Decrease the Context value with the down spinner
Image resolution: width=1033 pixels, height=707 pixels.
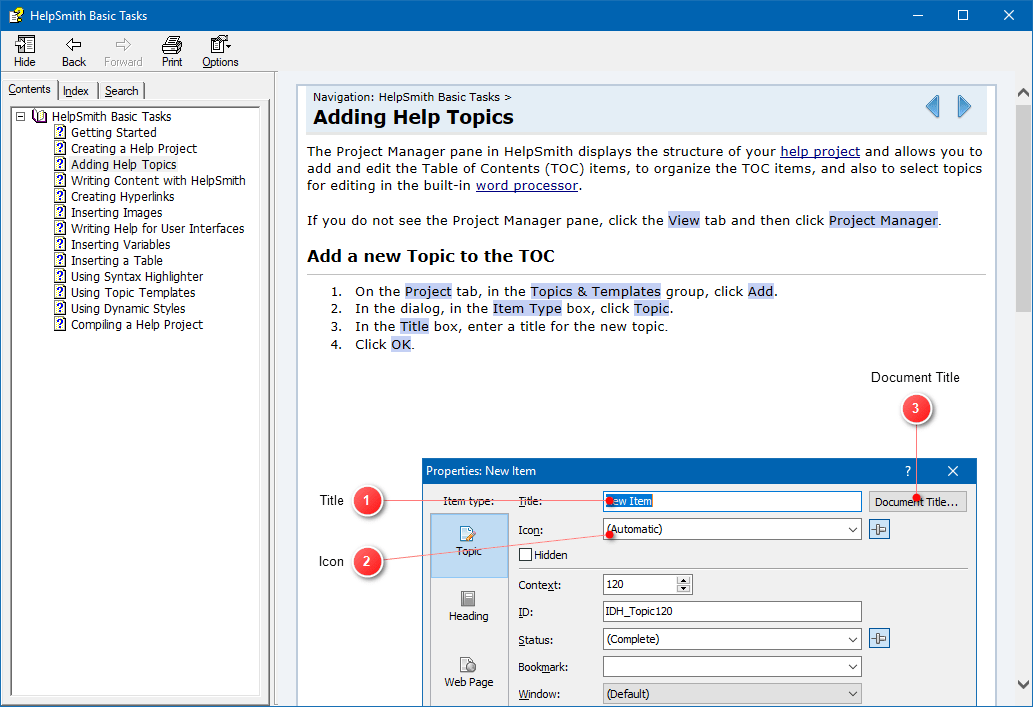click(683, 588)
